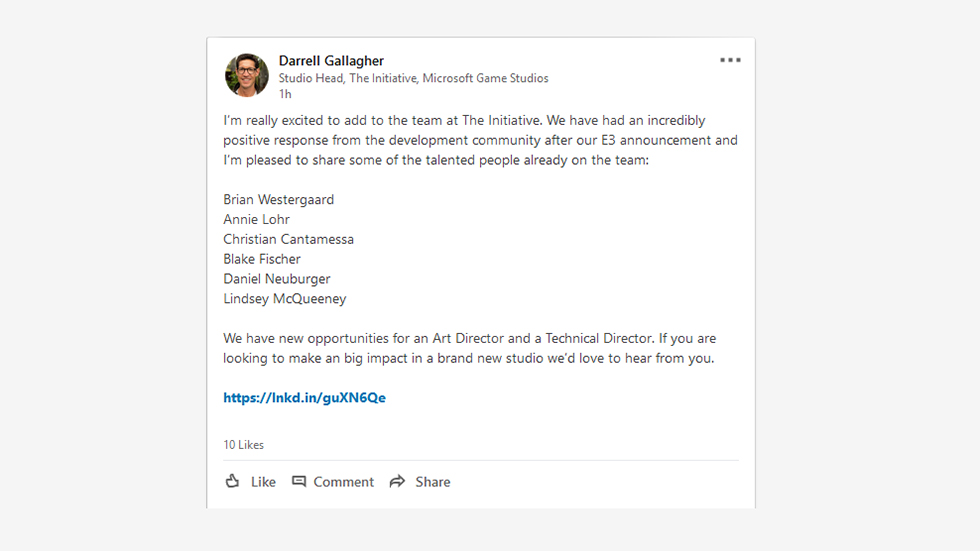Click the Share label text
The image size is (980, 551).
pos(432,482)
